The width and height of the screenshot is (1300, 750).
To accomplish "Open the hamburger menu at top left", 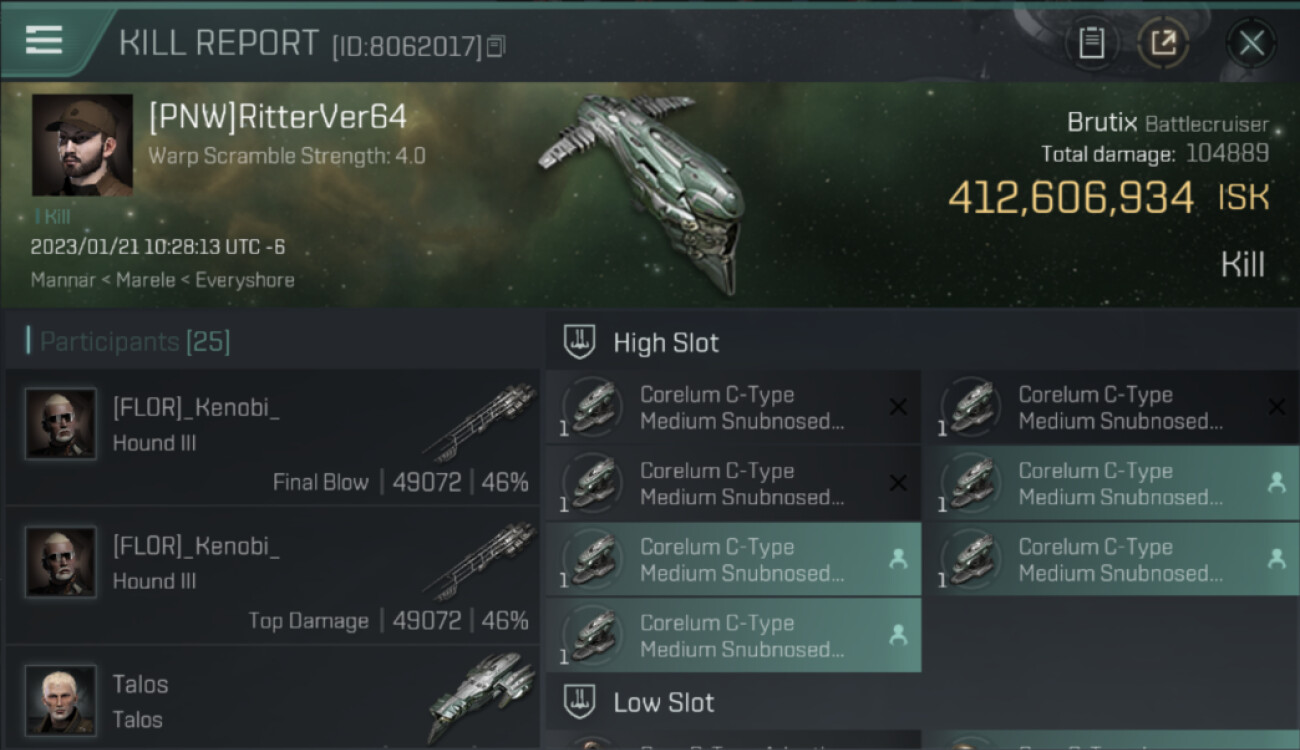I will pyautogui.click(x=44, y=40).
